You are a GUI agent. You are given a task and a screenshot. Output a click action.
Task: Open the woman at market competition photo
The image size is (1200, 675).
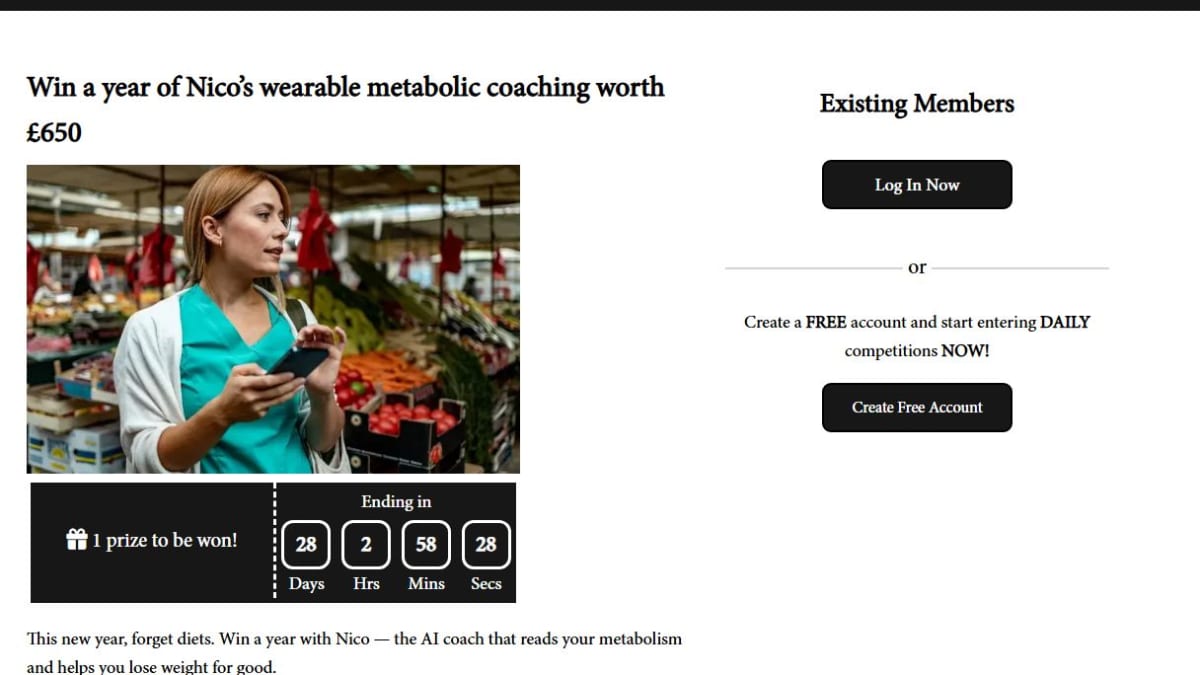[x=273, y=319]
